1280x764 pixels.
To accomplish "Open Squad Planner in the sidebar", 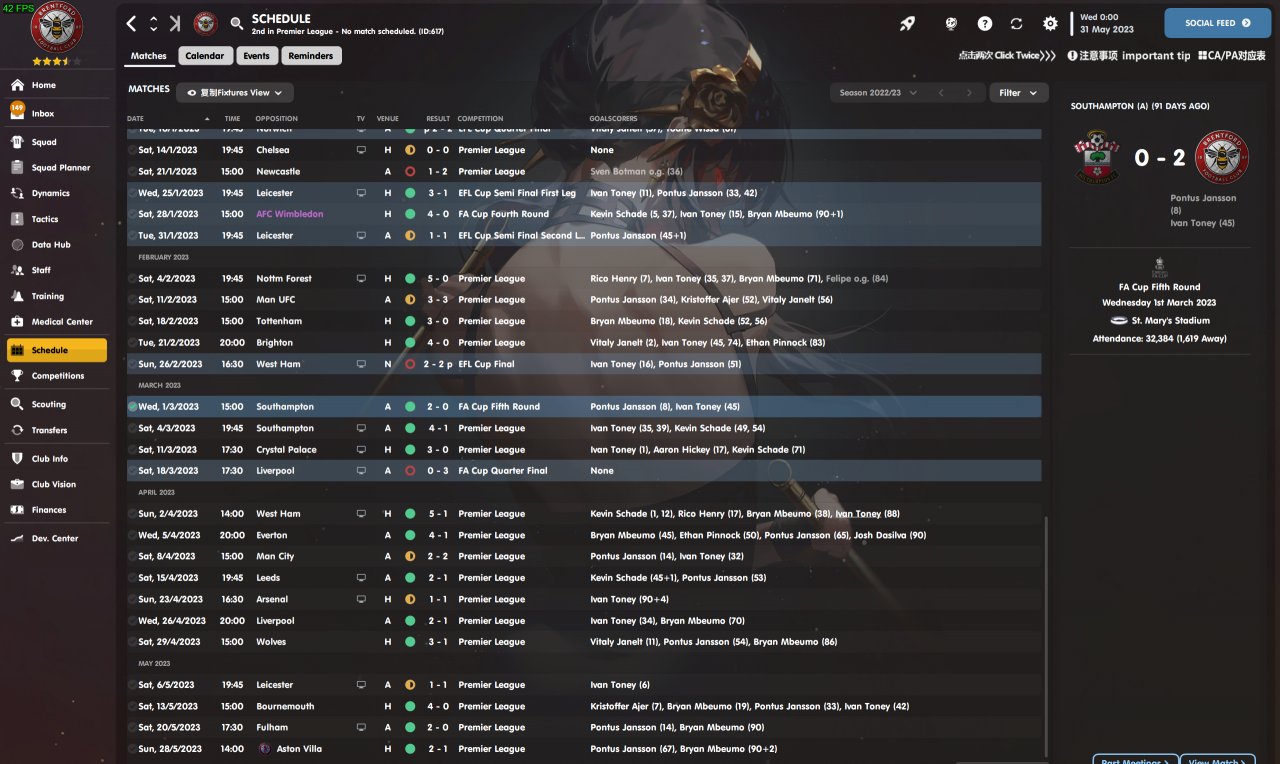I will point(55,168).
